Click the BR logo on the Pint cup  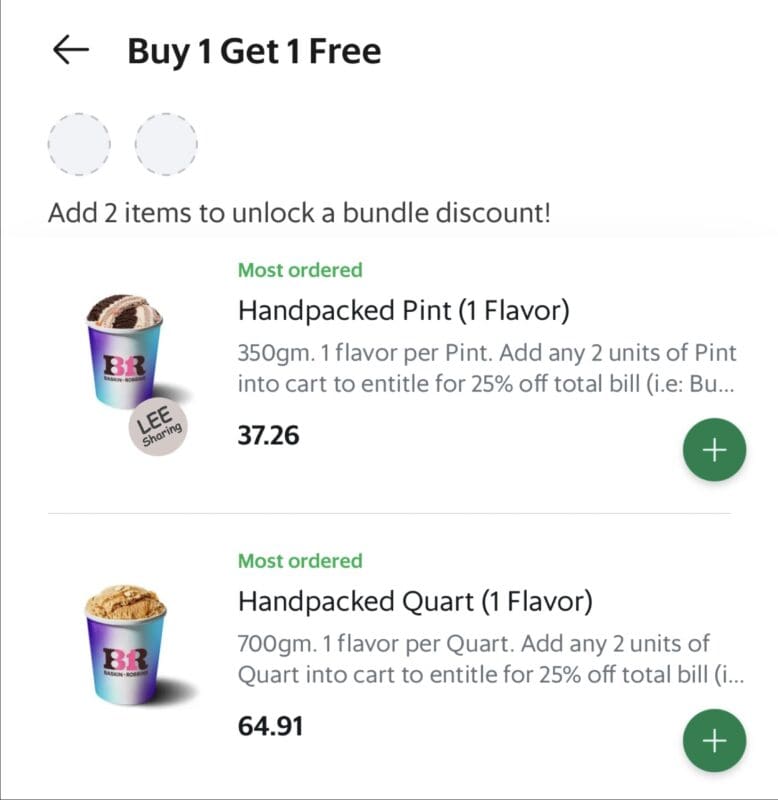[124, 367]
